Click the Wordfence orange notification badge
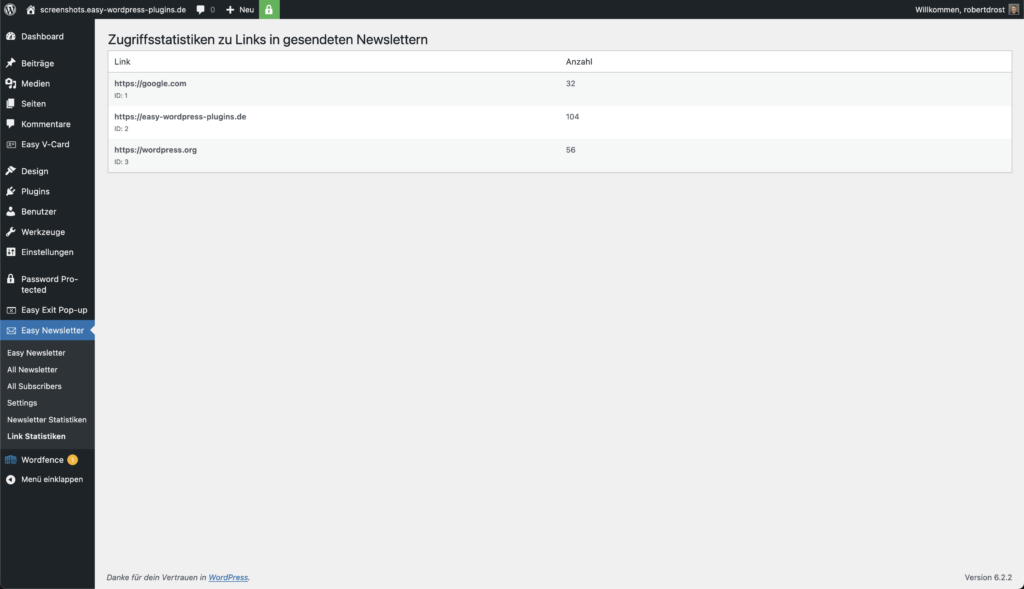The image size is (1024, 589). coord(72,460)
